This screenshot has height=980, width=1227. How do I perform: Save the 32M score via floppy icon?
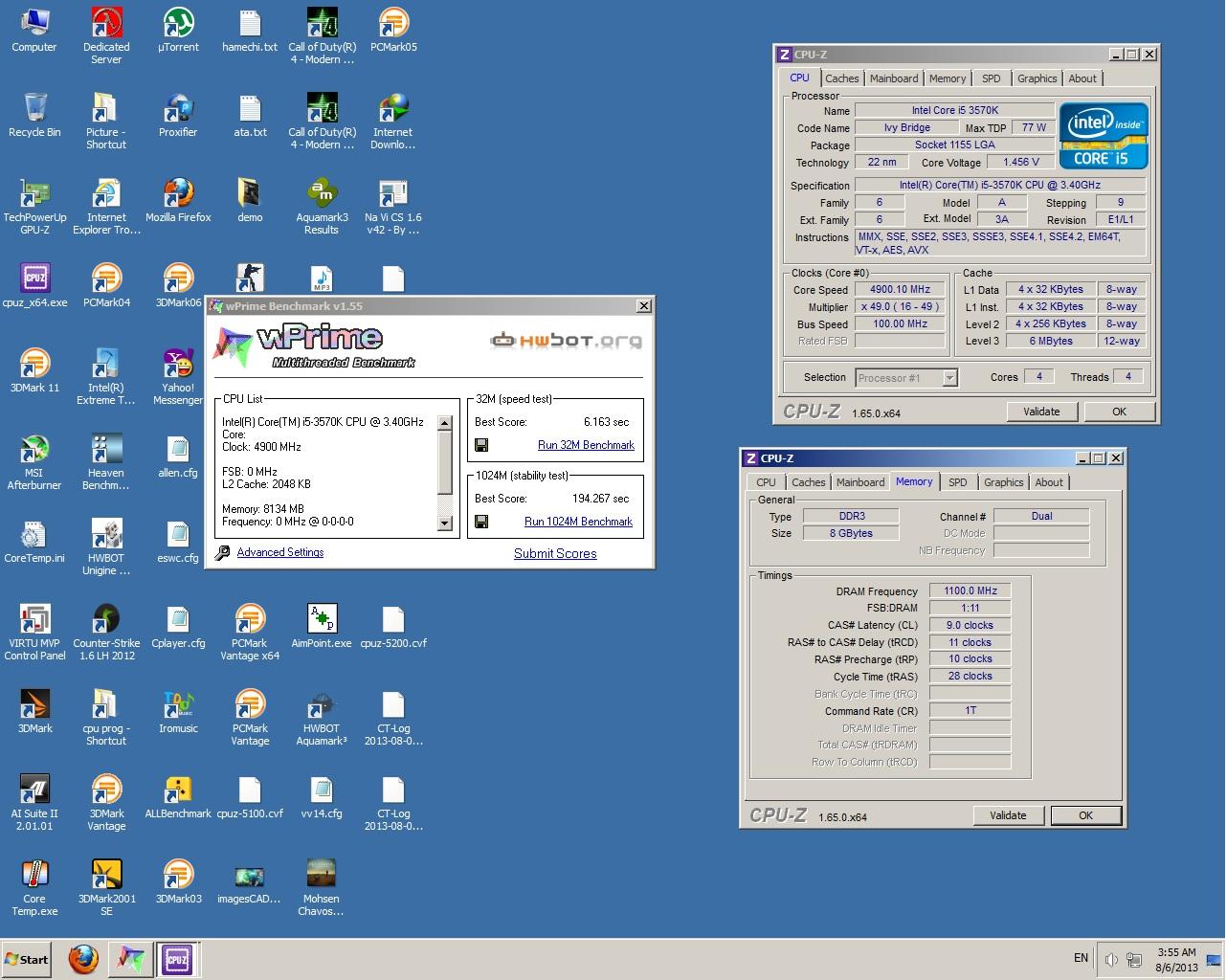coord(481,445)
